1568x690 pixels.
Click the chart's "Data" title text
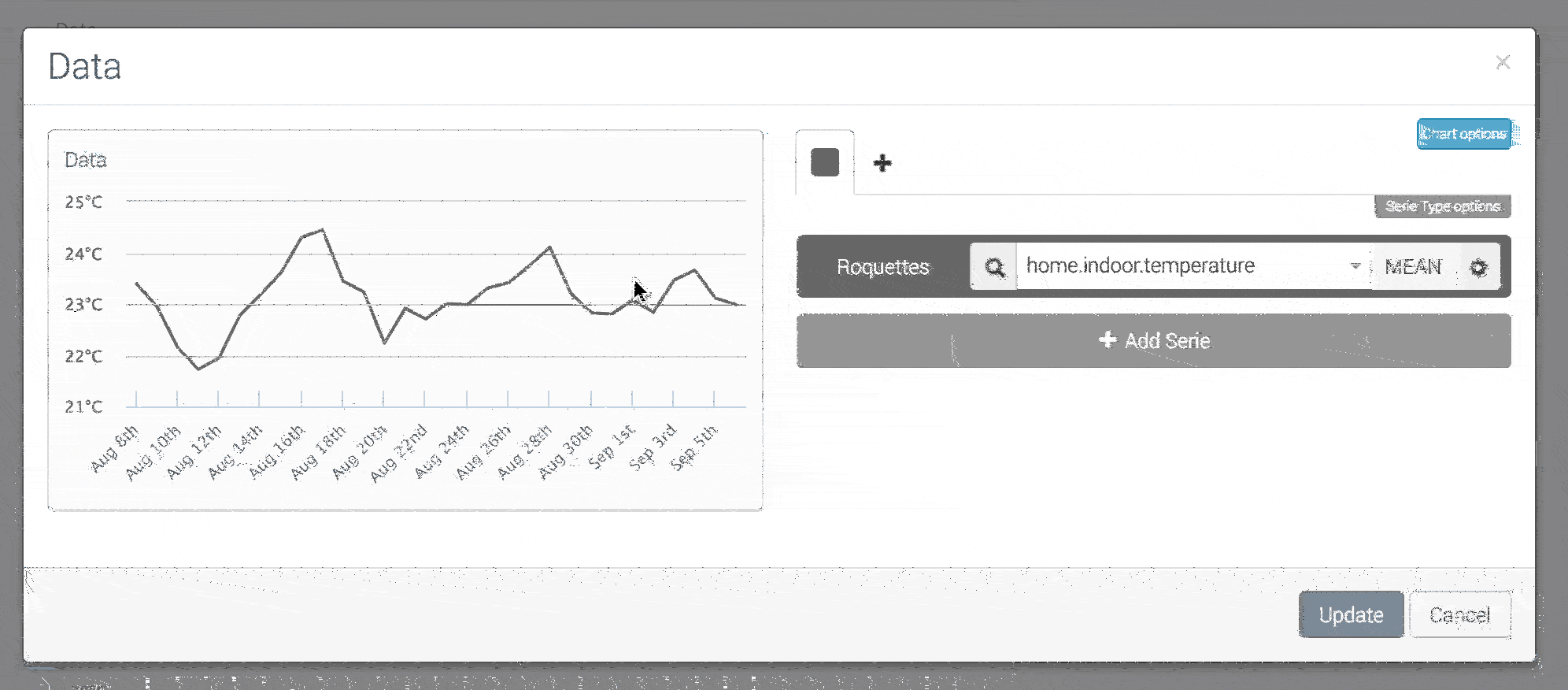(85, 160)
